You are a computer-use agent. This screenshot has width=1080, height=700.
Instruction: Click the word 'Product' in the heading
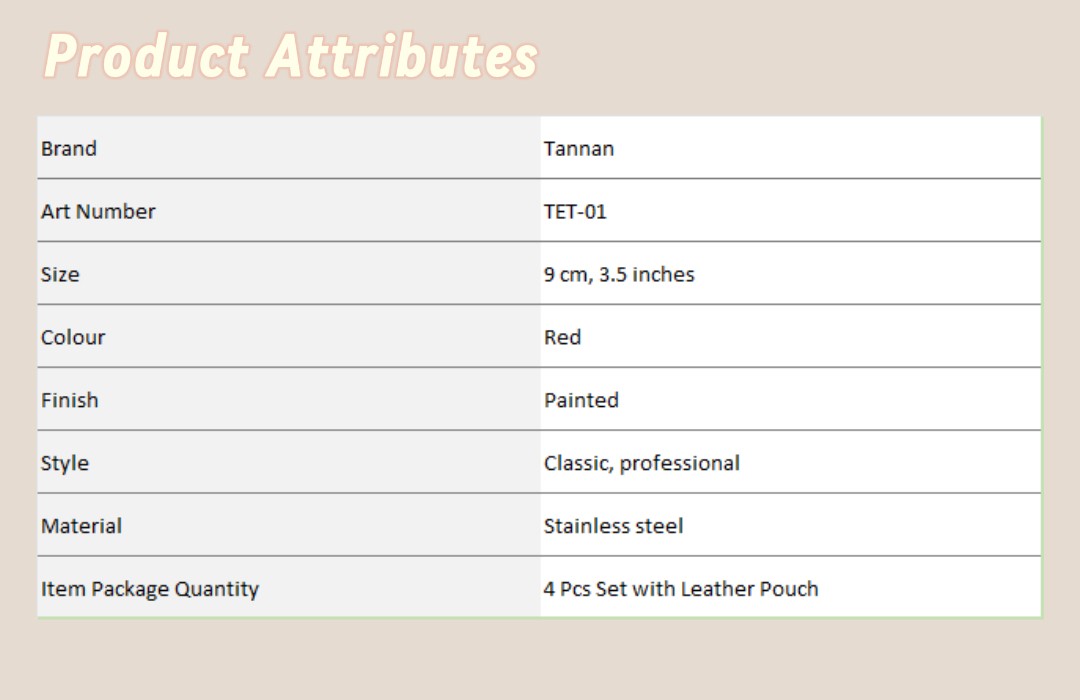tap(146, 57)
